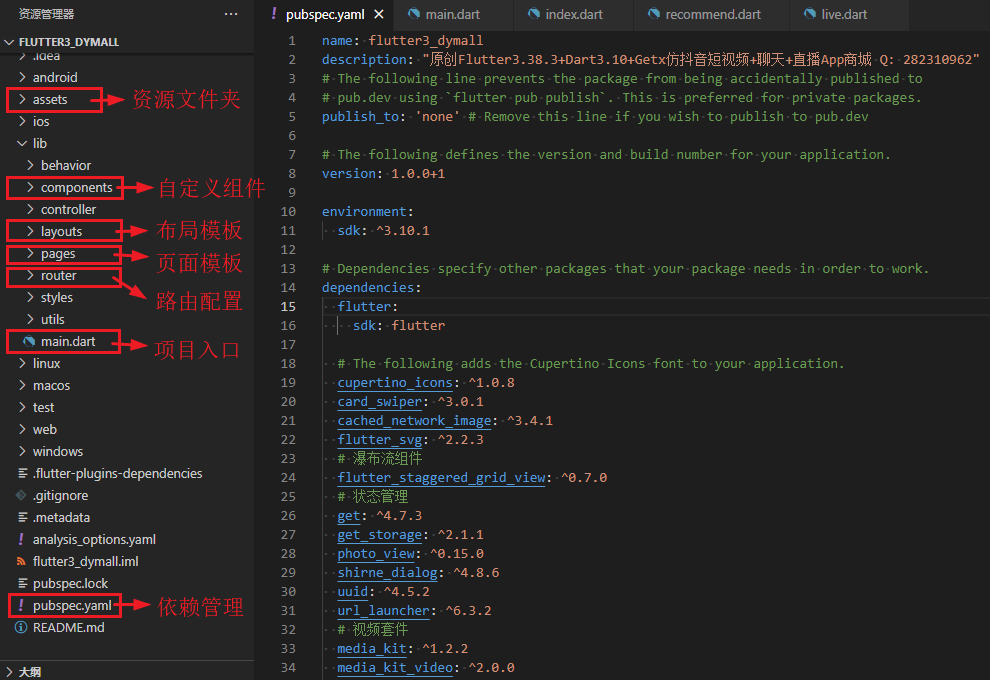Viewport: 990px width, 680px height.
Task: Close the pubspec.yaml editor tab
Action: click(378, 15)
